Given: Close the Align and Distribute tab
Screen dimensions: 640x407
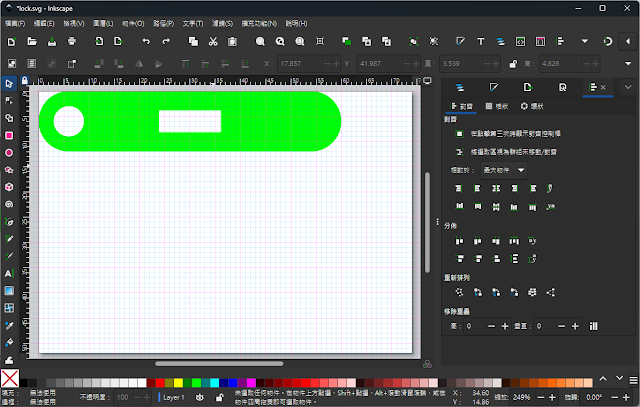Looking at the screenshot, I should click(603, 87).
